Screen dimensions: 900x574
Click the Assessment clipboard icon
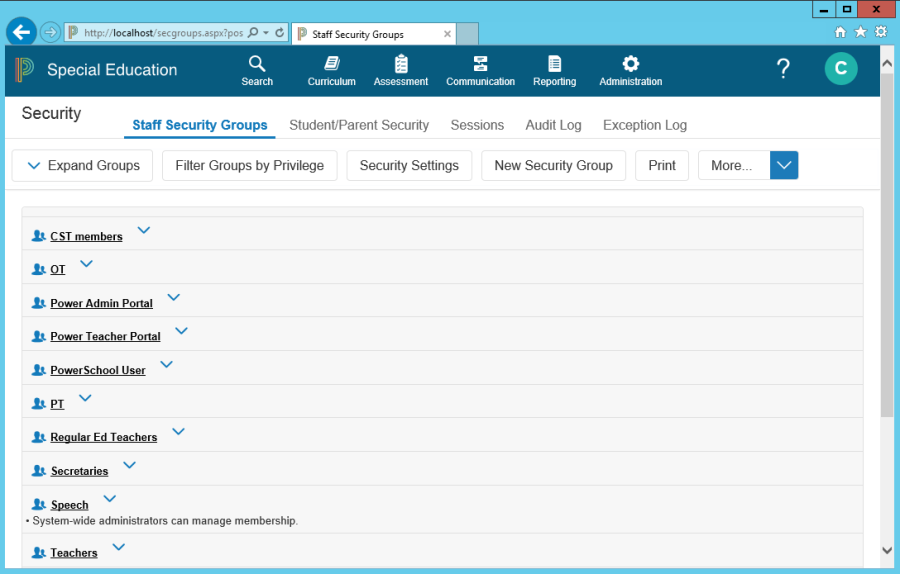[401, 64]
